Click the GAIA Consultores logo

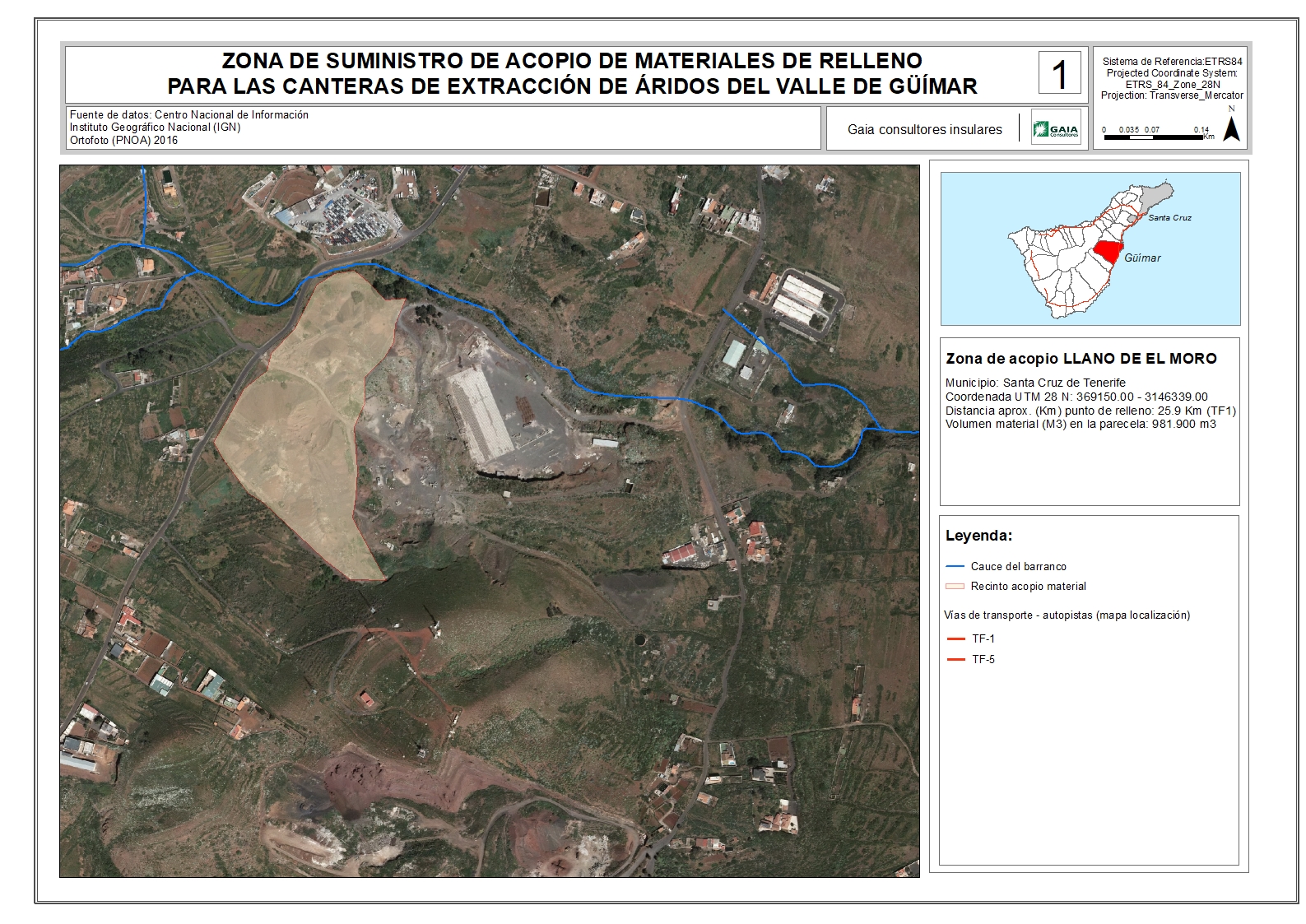click(1056, 128)
